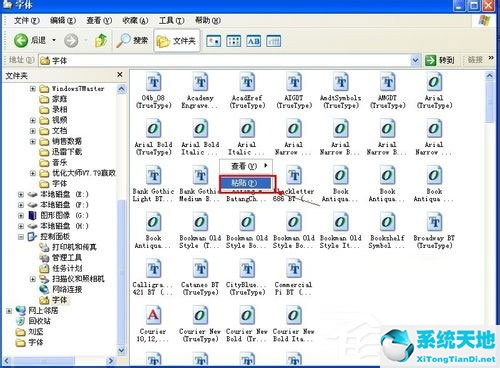The width and height of the screenshot is (500, 368).
Task: Click the 转到 go button
Action: [x=440, y=60]
